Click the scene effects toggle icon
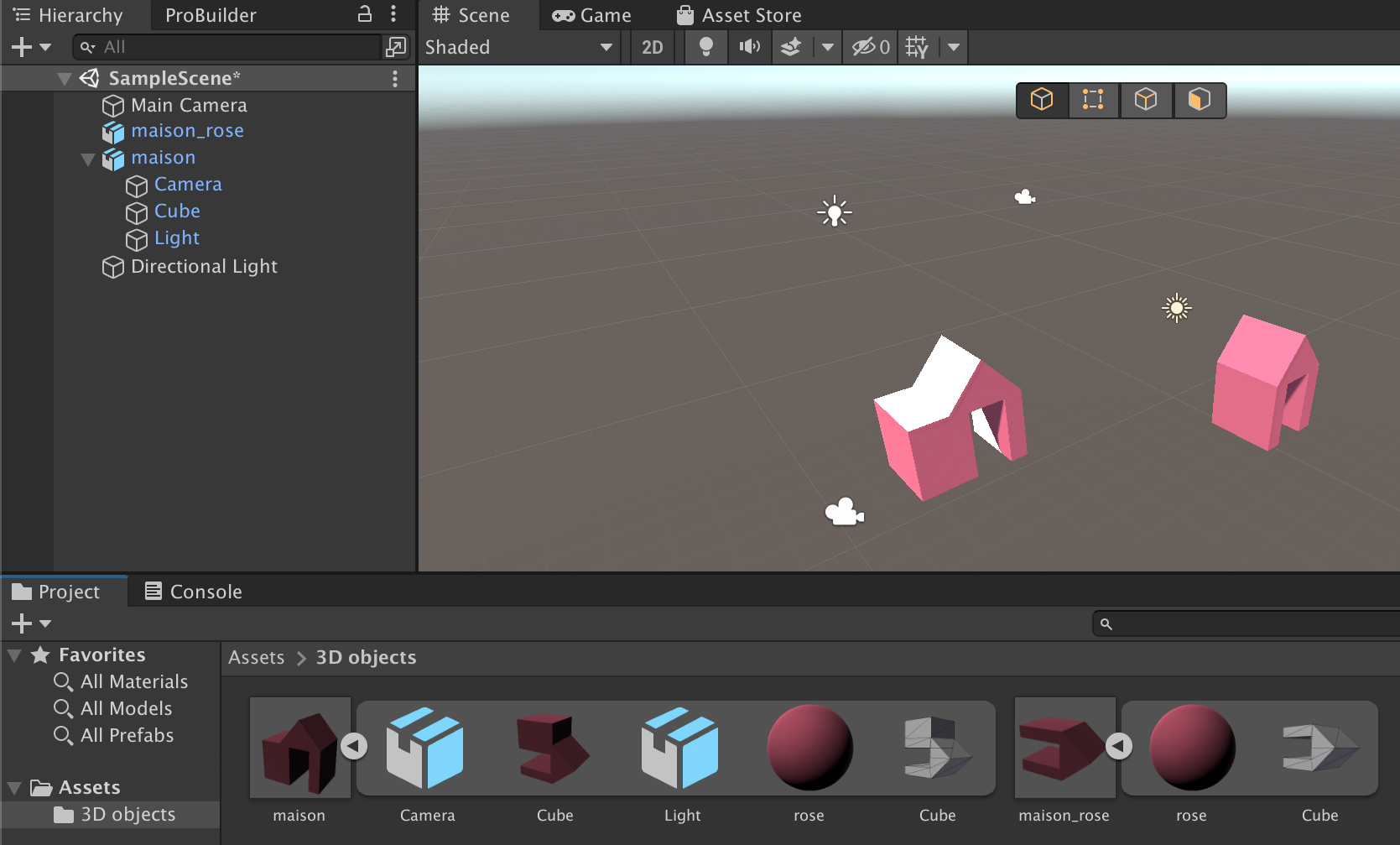1400x845 pixels. pos(791,47)
